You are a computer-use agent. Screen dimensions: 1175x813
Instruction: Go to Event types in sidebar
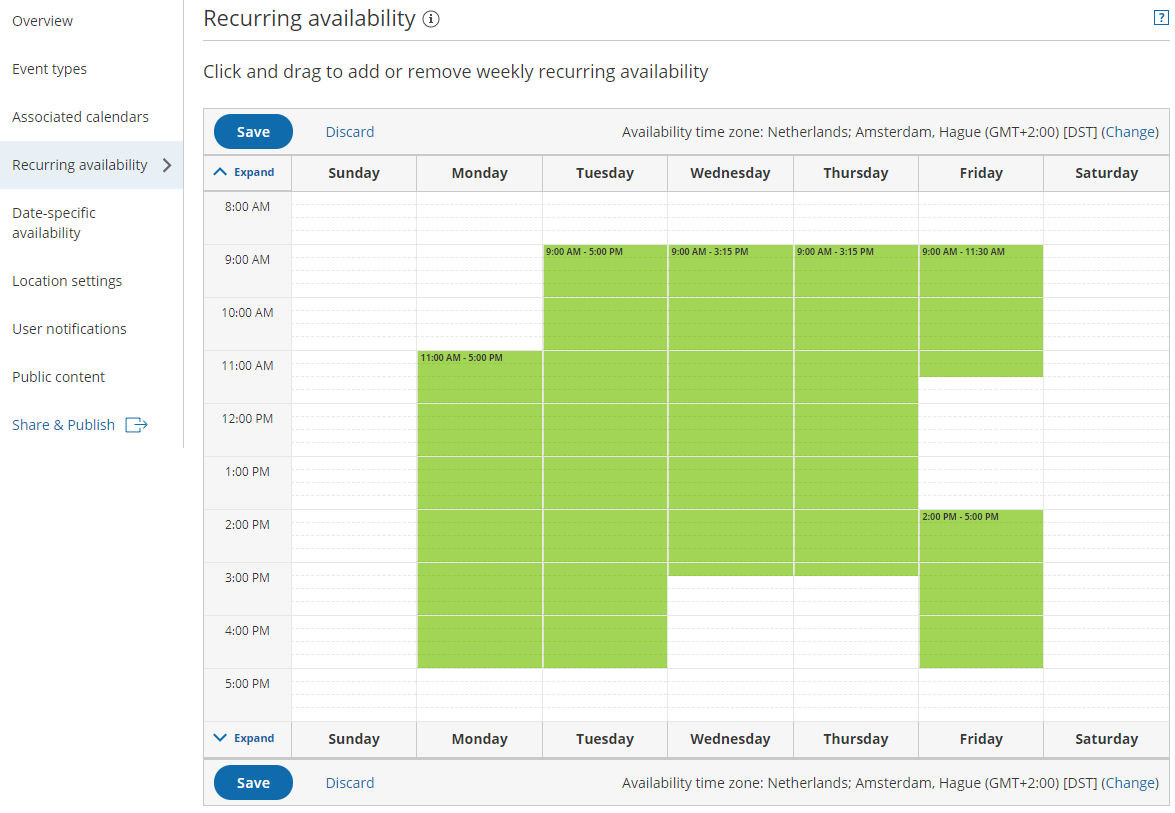[x=49, y=69]
